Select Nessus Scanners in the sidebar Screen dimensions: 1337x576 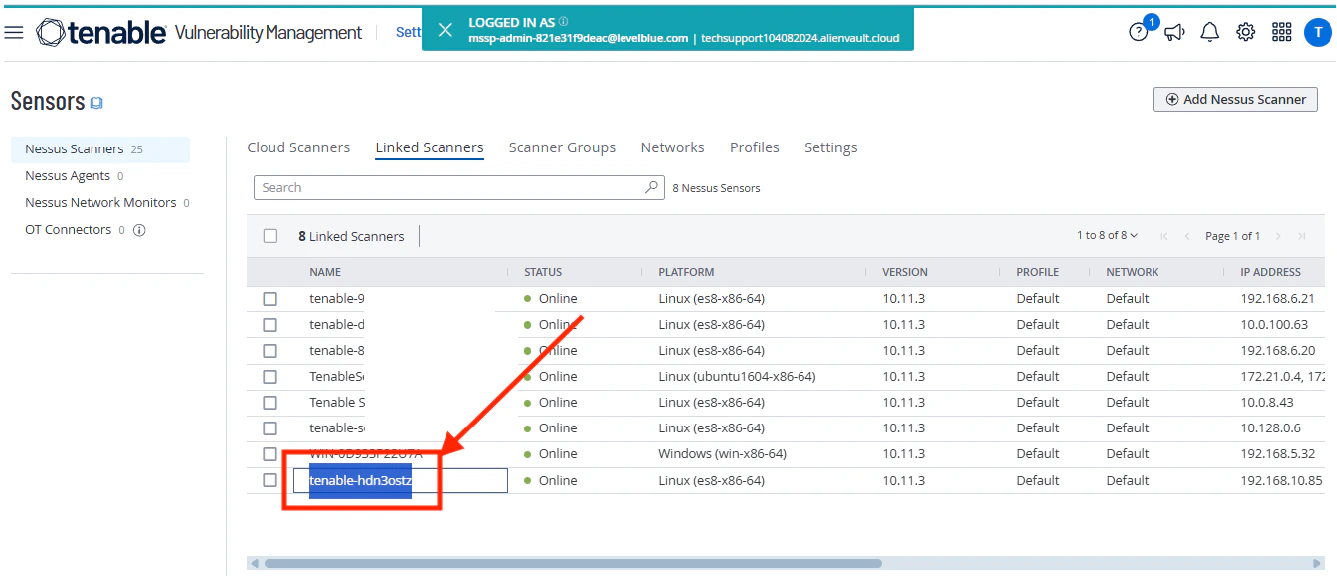[100, 149]
